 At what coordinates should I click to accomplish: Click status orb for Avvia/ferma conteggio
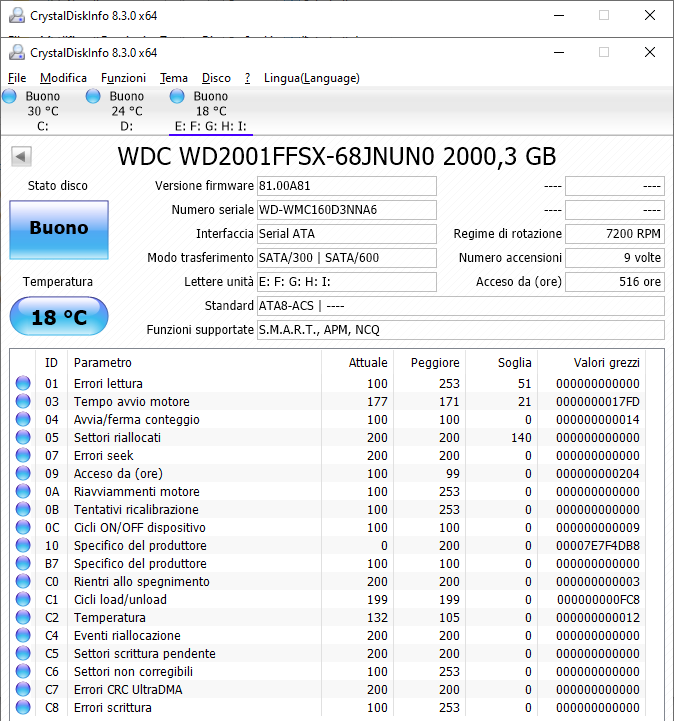[x=23, y=419]
